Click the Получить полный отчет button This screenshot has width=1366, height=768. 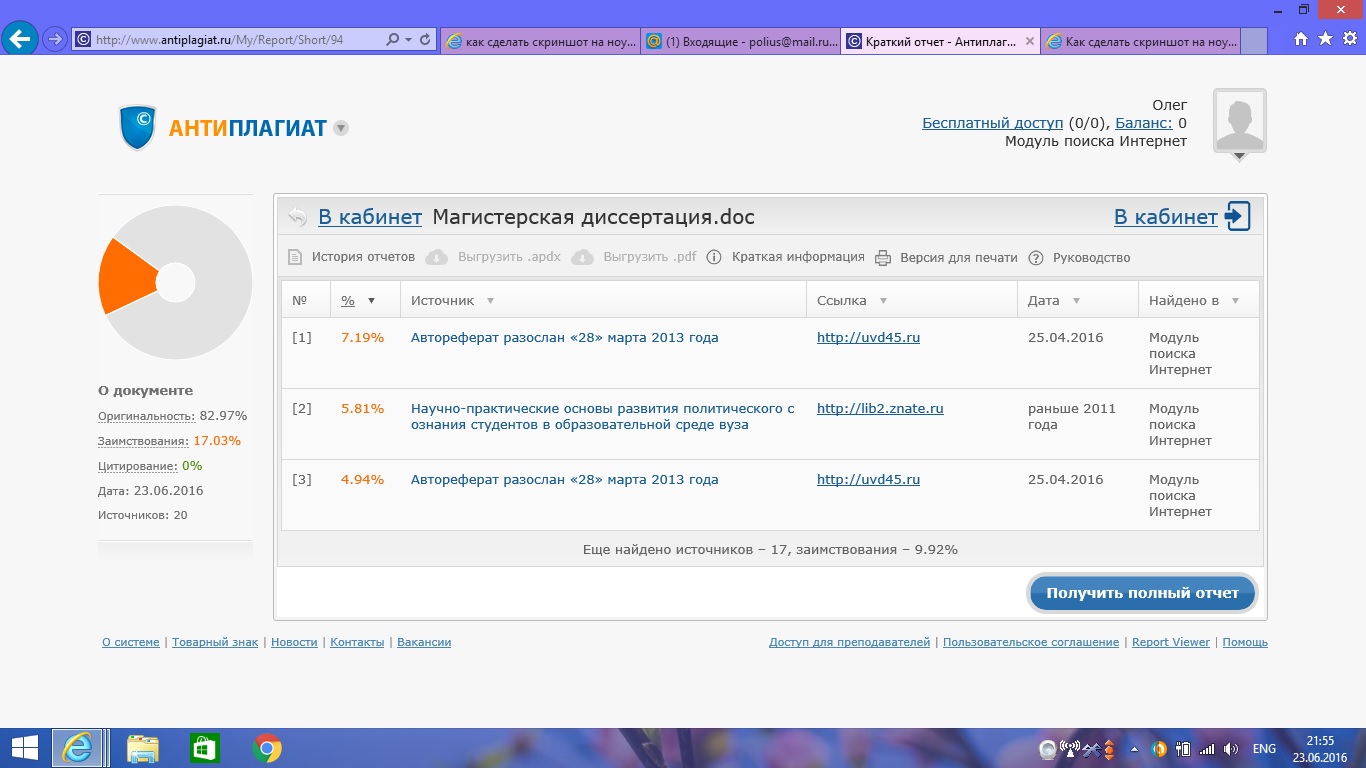[x=1142, y=593]
